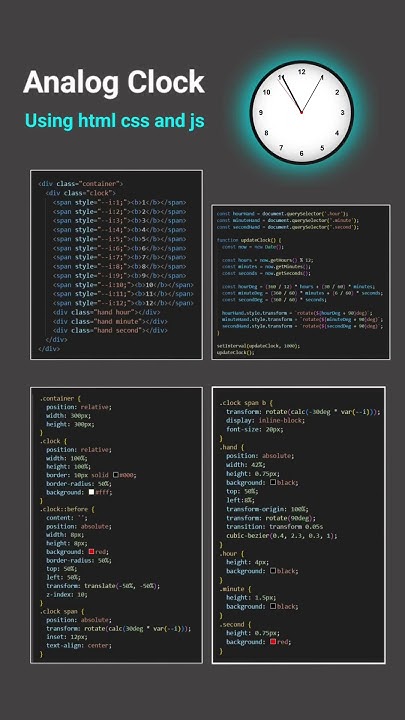Click the red swatch in the .second rule
The image size is (405, 720).
[273, 641]
